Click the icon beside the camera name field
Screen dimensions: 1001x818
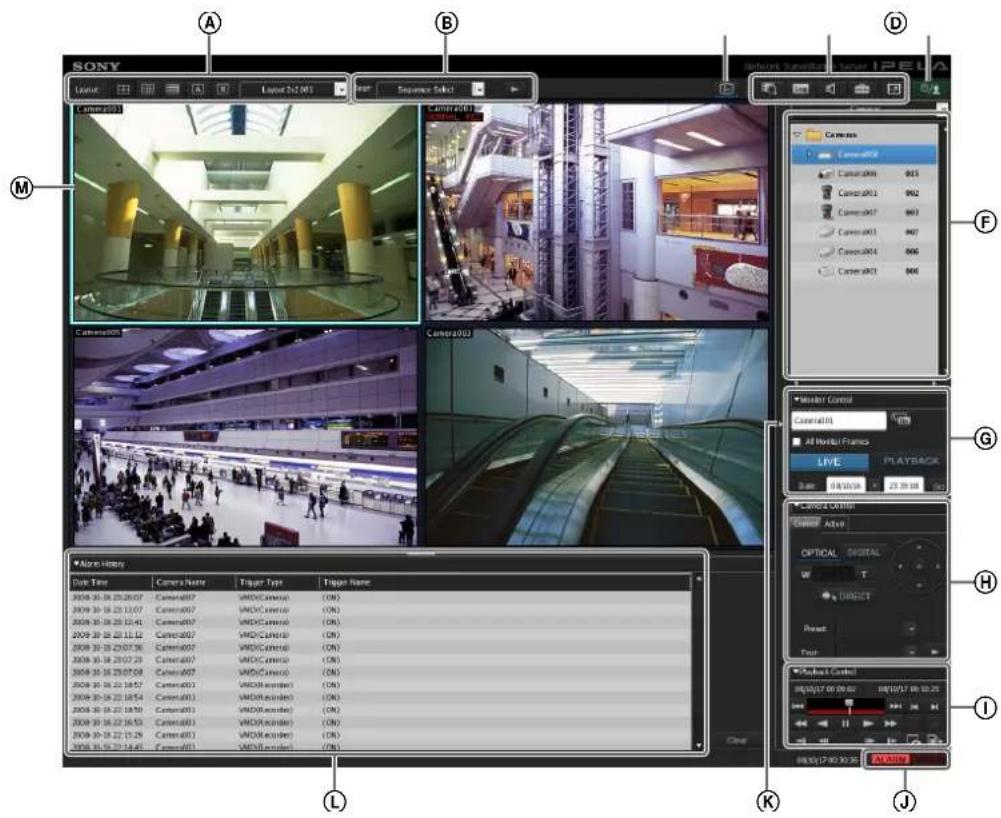(901, 420)
